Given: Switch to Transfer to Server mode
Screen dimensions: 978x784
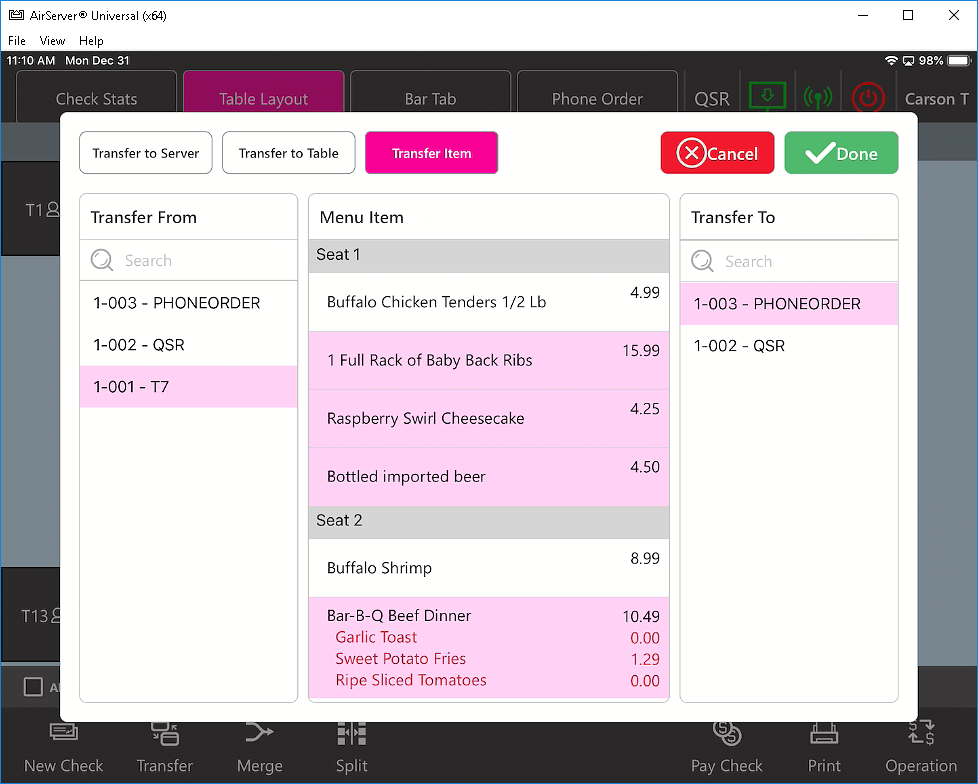Looking at the screenshot, I should (x=146, y=153).
